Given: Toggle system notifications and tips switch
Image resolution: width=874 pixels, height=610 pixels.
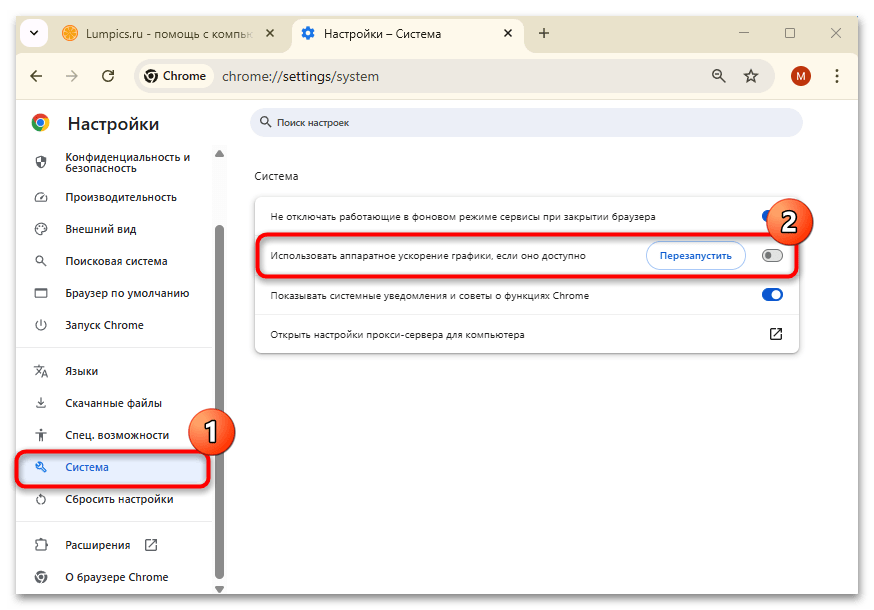Looking at the screenshot, I should click(772, 295).
